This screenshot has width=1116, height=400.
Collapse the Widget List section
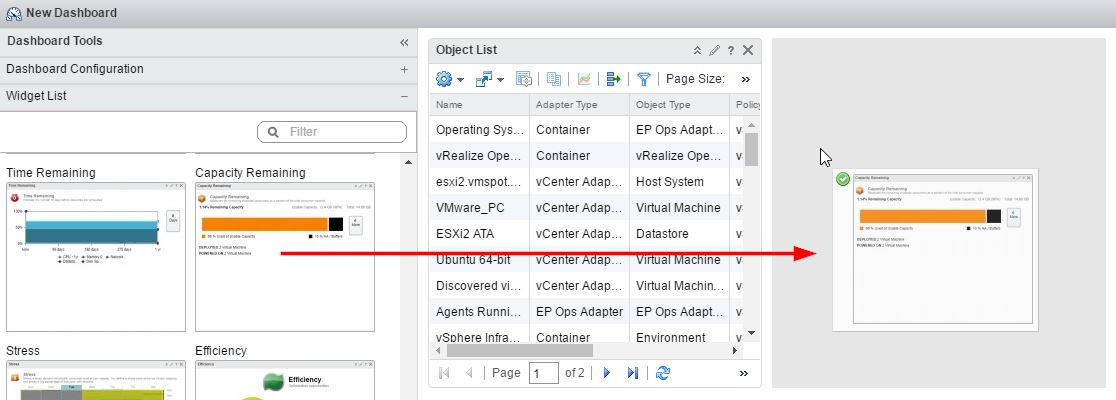(404, 96)
